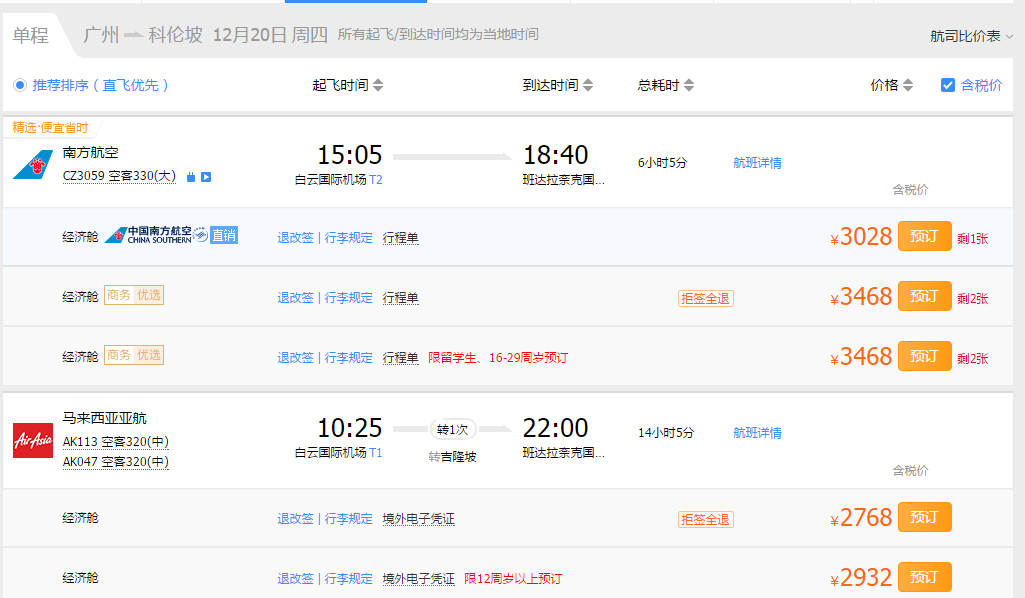
Task: Click the 18:40 arrival time
Action: [556, 155]
